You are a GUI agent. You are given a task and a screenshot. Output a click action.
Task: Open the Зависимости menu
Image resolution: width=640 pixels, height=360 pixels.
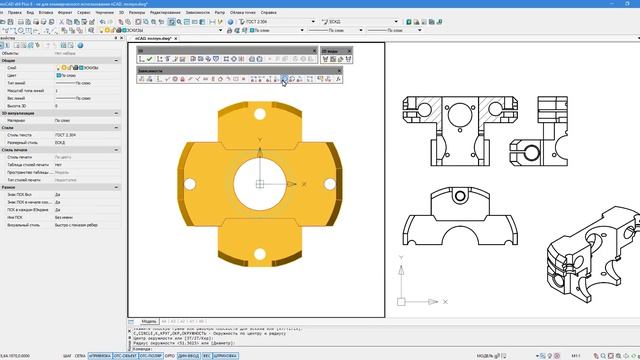pos(198,13)
